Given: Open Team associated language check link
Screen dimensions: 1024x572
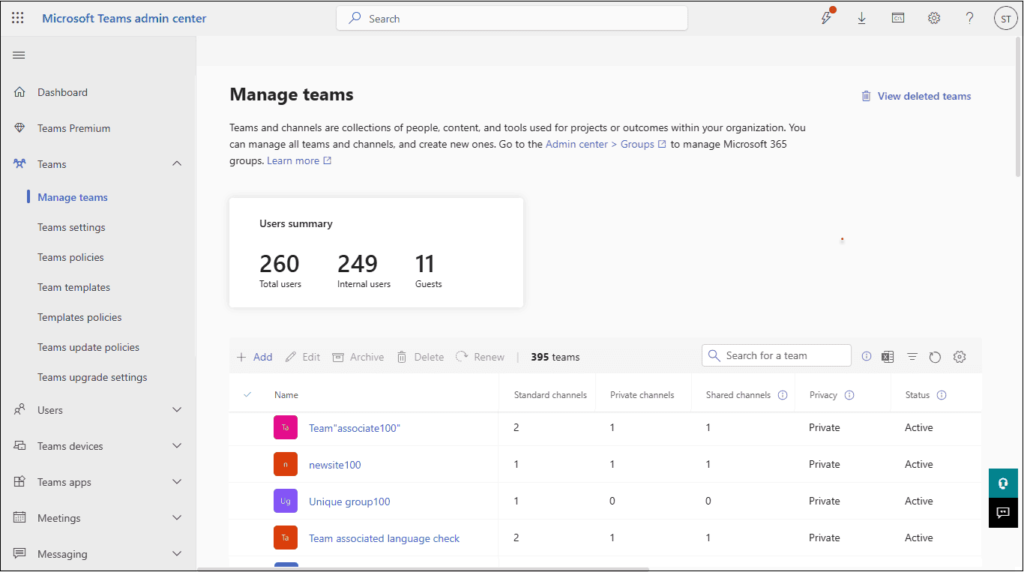Looking at the screenshot, I should tap(384, 538).
